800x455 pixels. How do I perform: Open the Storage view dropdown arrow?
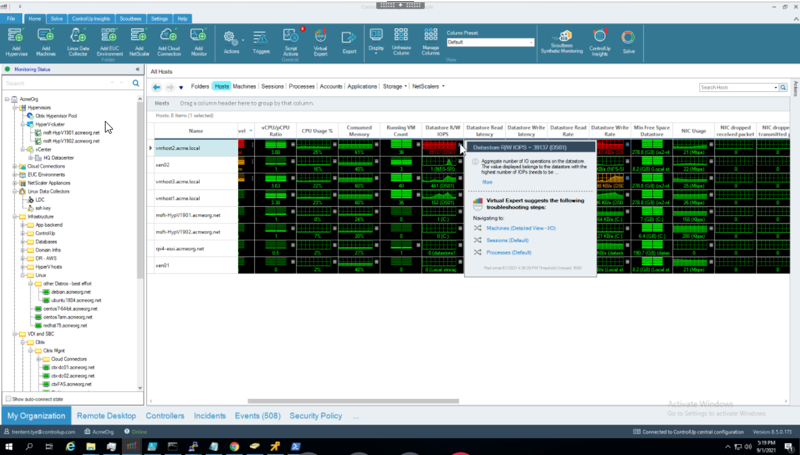coord(406,86)
